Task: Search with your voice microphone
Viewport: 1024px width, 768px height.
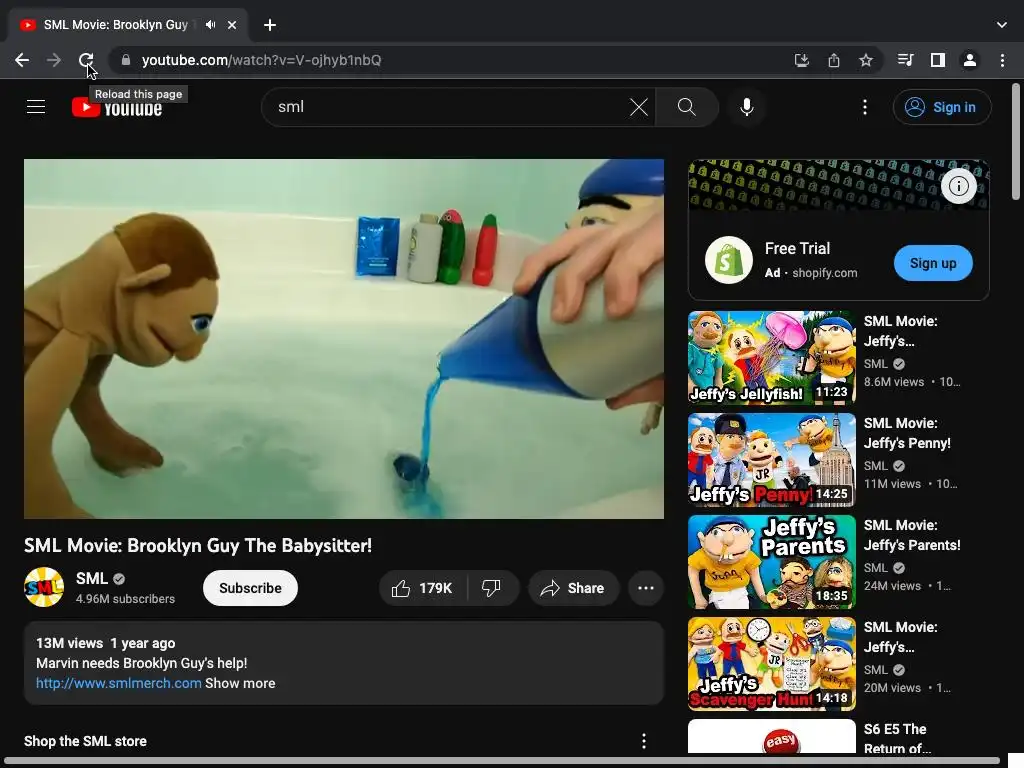Action: pyautogui.click(x=746, y=107)
